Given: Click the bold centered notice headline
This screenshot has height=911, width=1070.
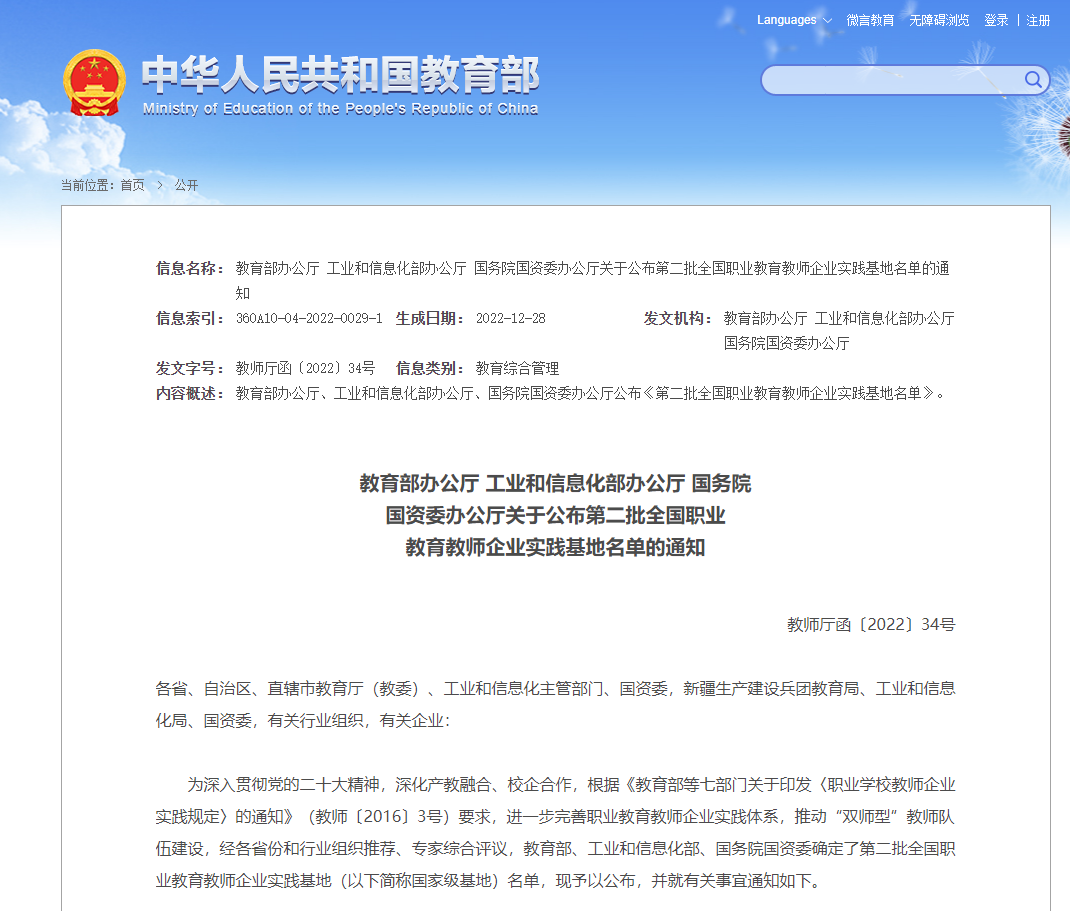Looking at the screenshot, I should (x=555, y=516).
